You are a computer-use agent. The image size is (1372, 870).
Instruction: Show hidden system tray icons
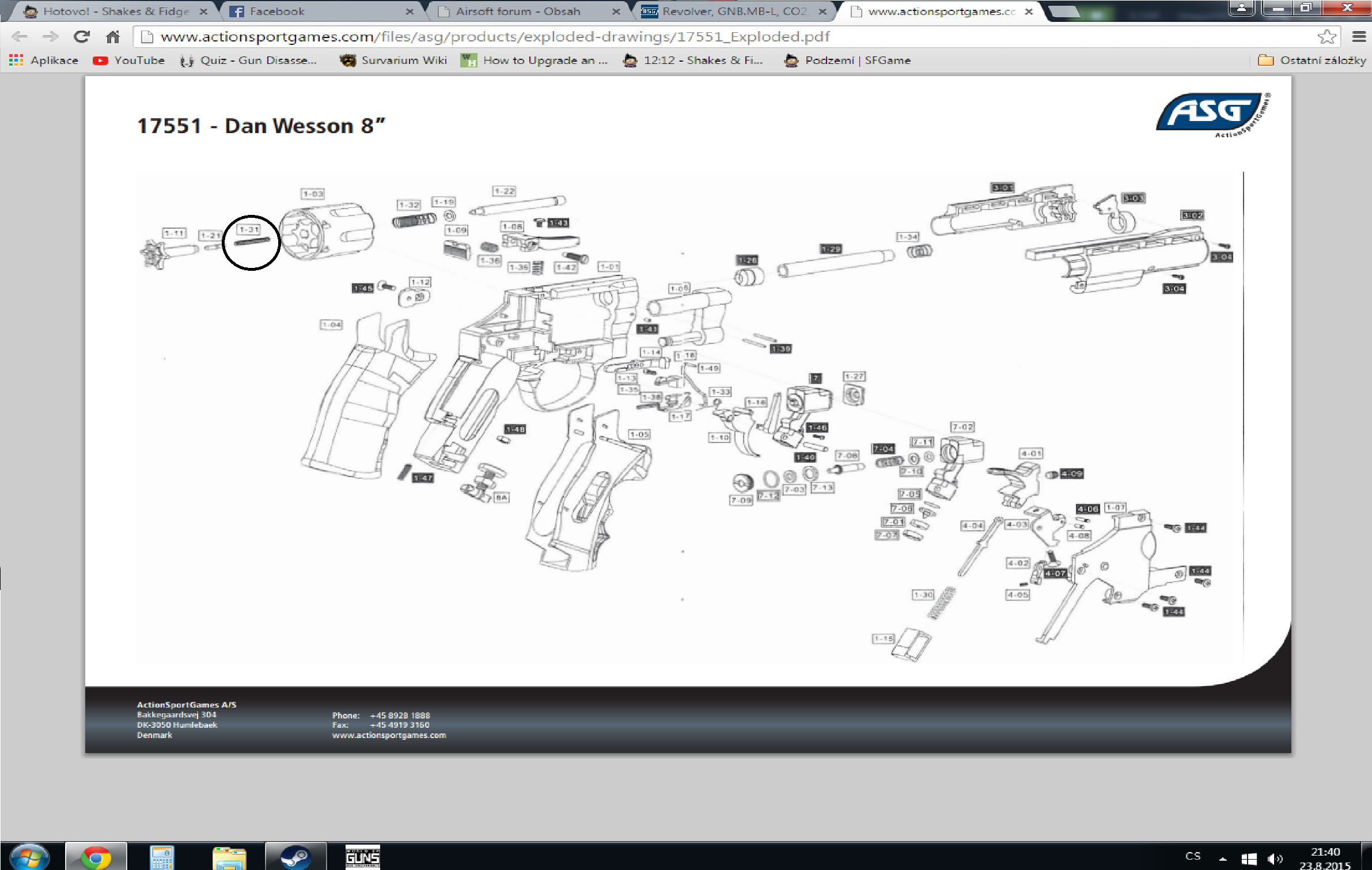[x=1223, y=858]
